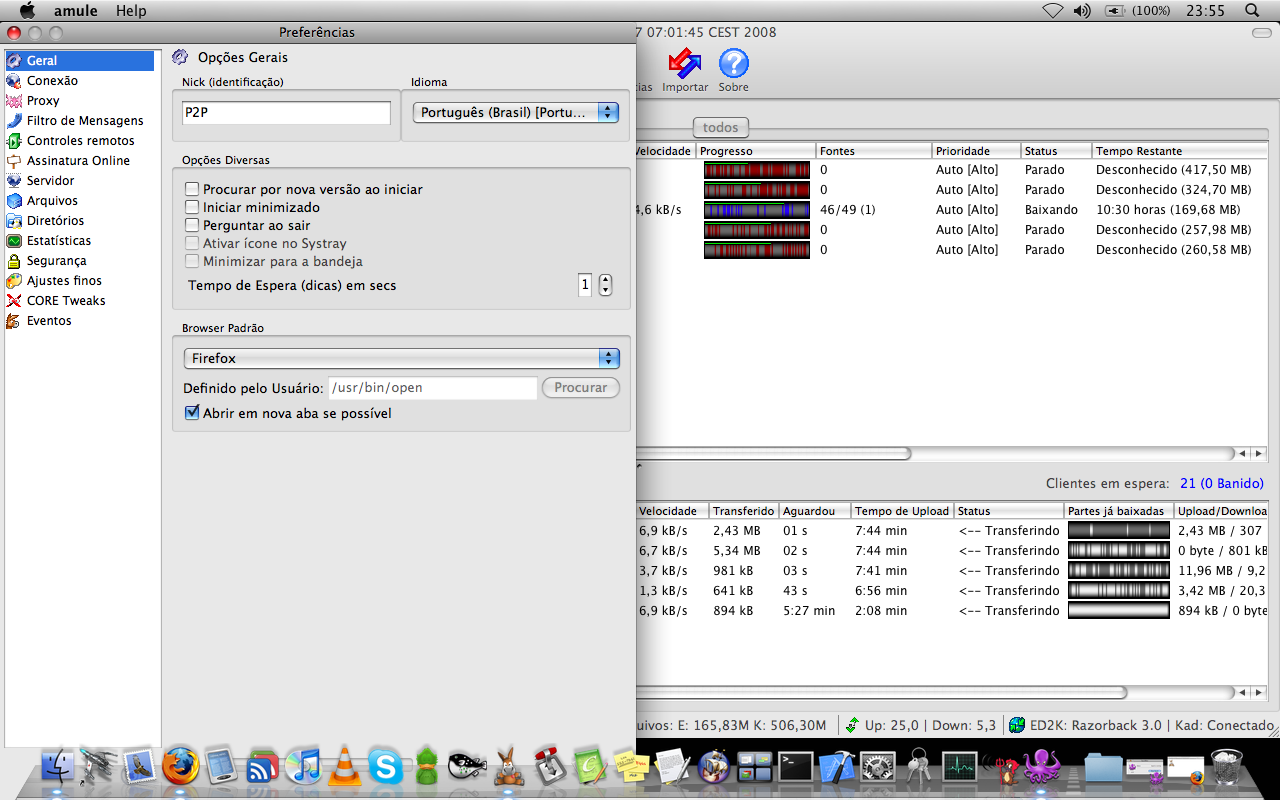Image resolution: width=1280 pixels, height=800 pixels.
Task: Open the Proxy preferences section
Action: point(43,101)
